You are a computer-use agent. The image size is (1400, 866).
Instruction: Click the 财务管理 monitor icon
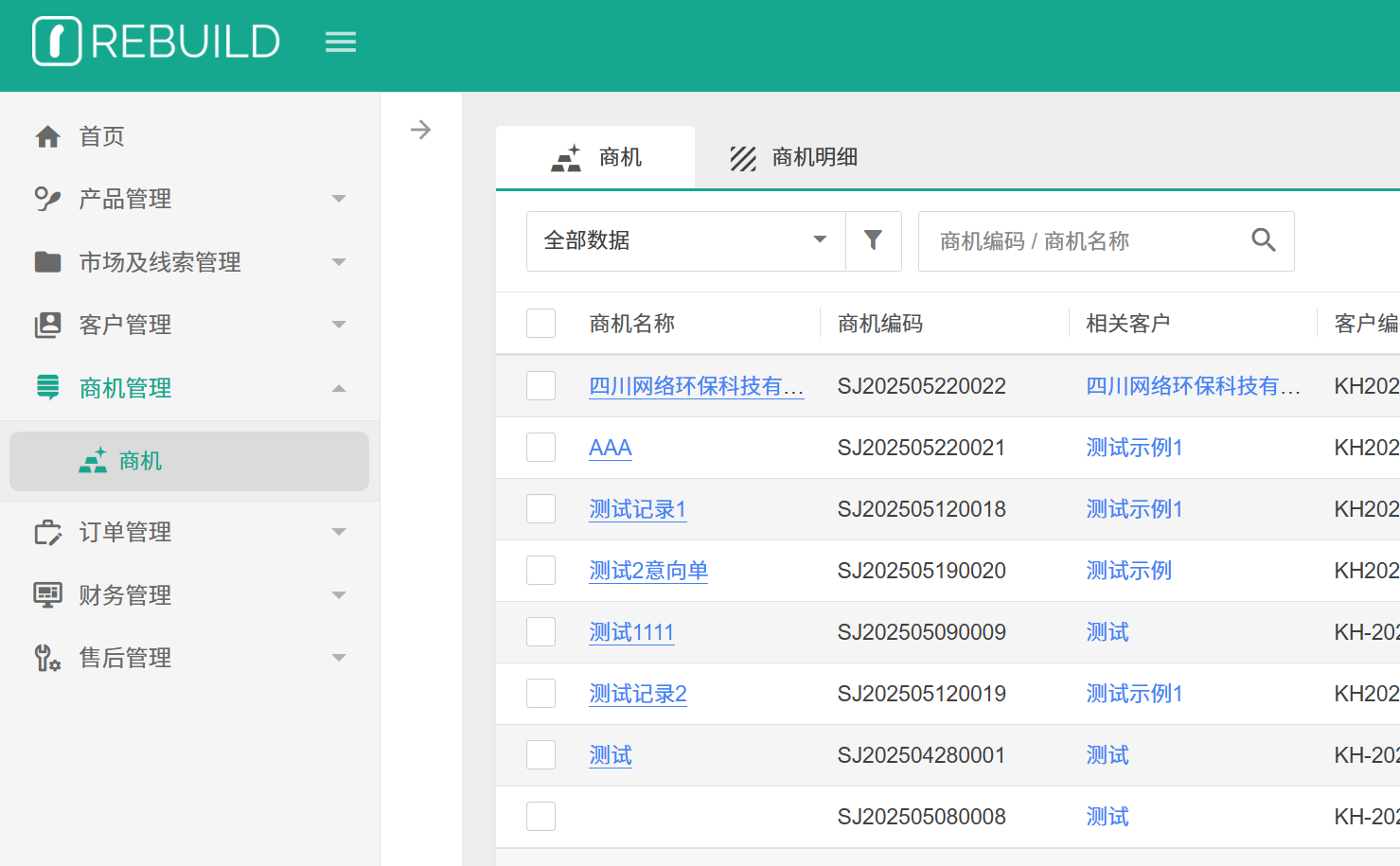[47, 595]
